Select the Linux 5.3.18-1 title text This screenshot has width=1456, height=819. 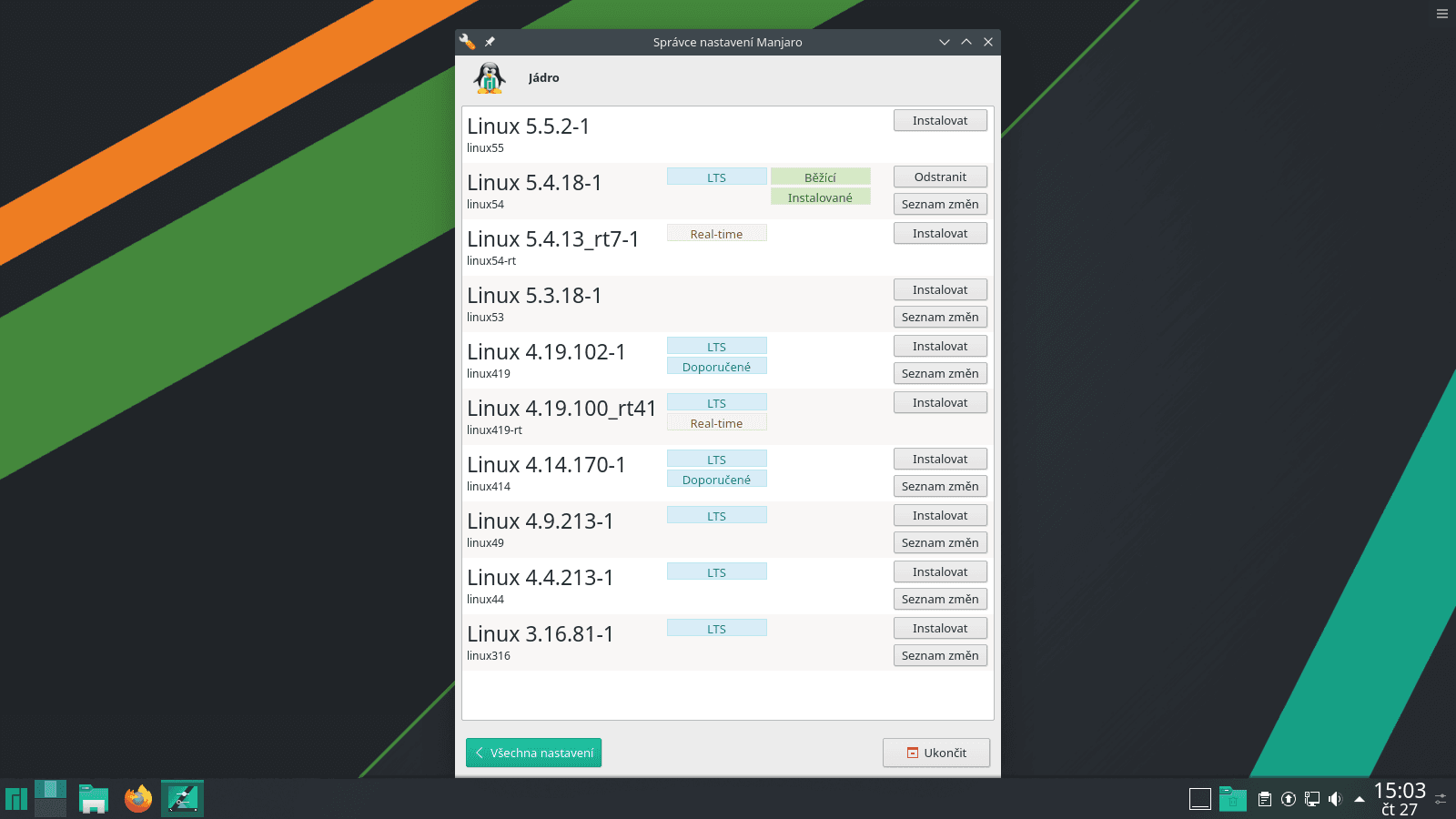(x=534, y=296)
